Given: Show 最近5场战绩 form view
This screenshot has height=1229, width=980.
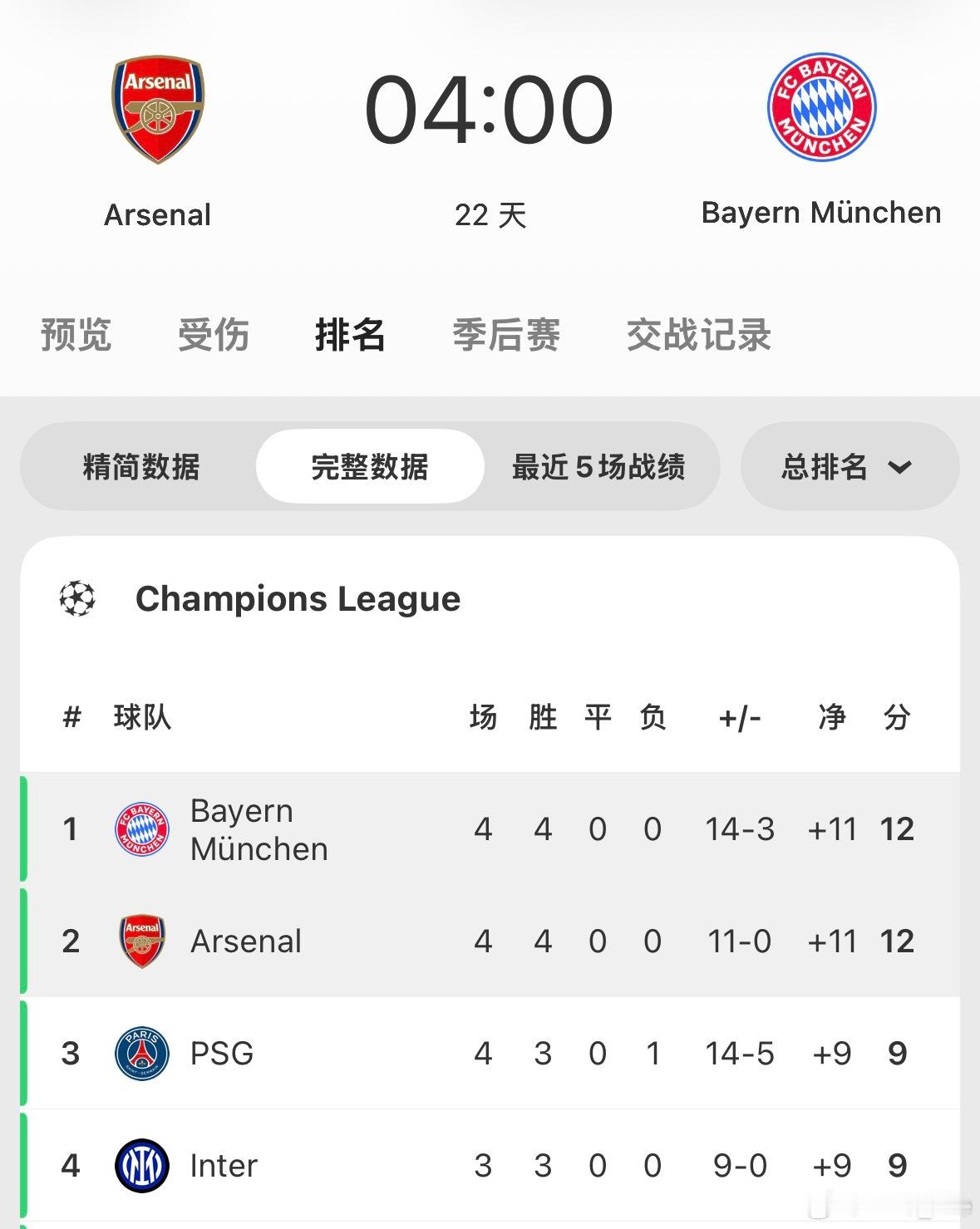Looking at the screenshot, I should pyautogui.click(x=598, y=467).
